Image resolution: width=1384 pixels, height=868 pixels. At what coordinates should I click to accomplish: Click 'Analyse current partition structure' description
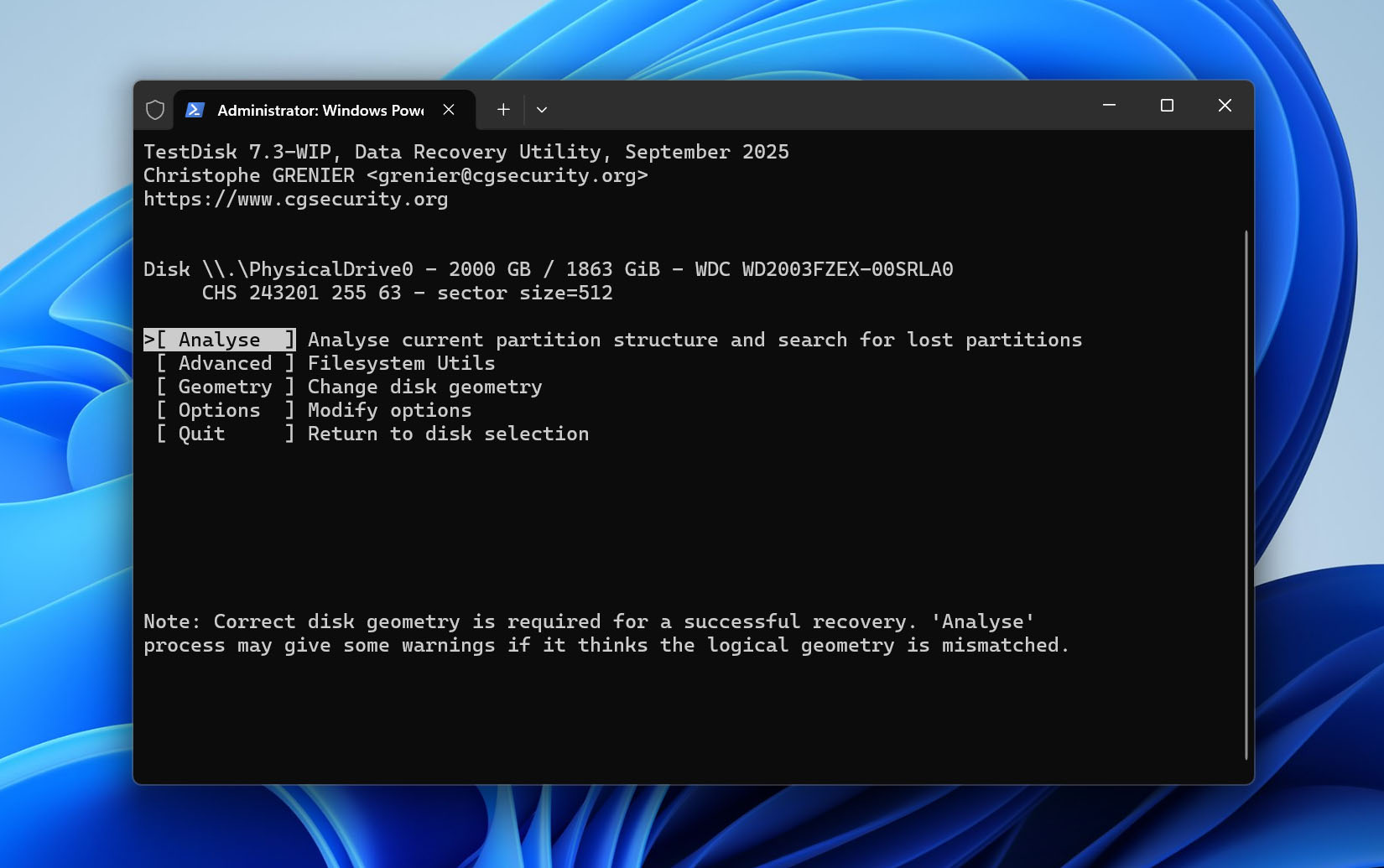695,340
